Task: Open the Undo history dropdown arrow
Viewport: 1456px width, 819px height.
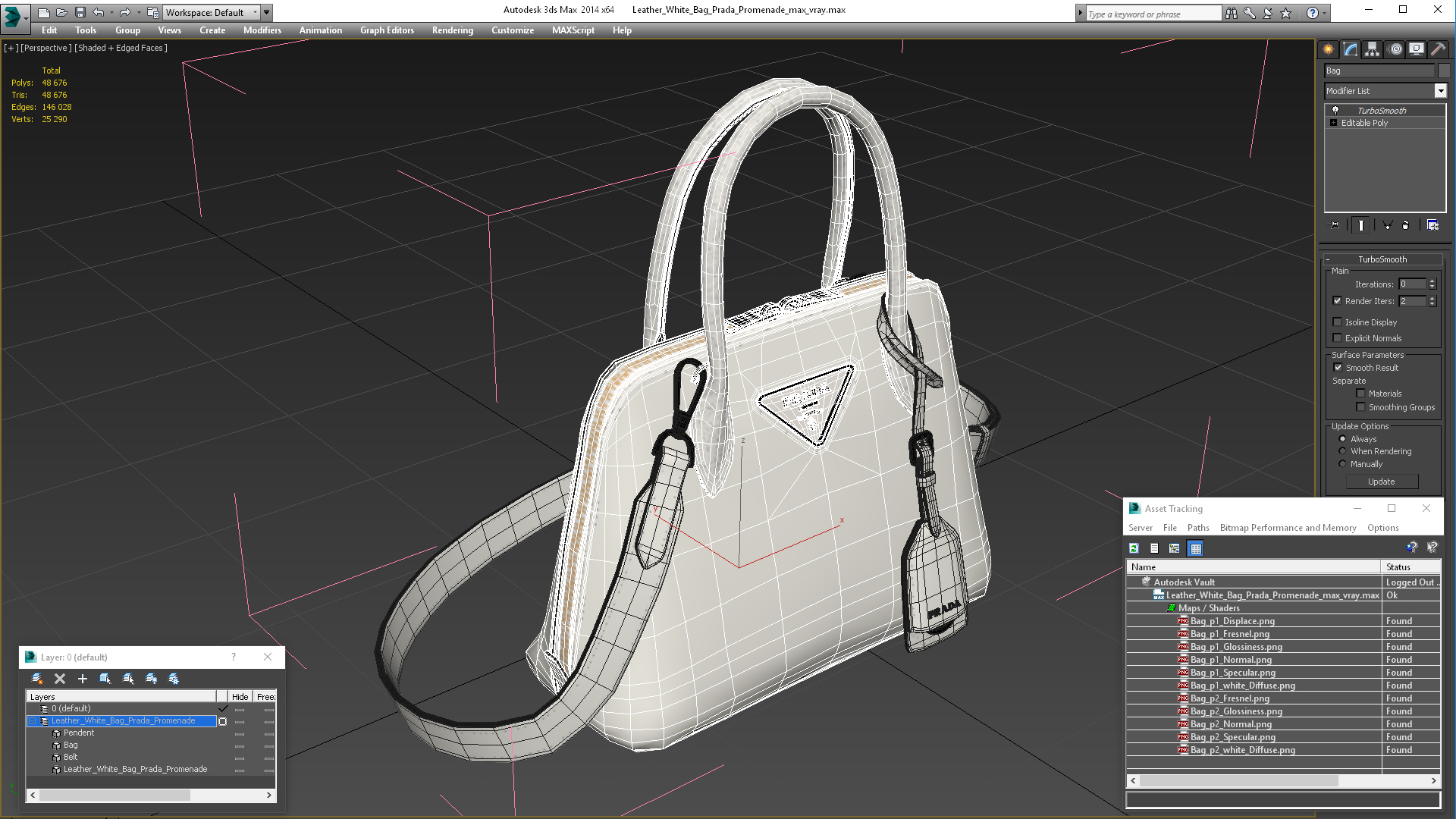Action: point(111,13)
